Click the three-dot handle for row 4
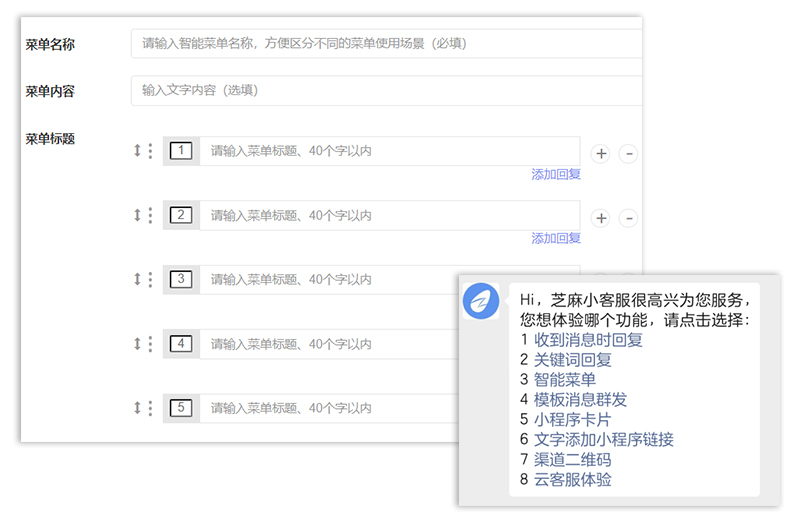Image resolution: width=800 pixels, height=523 pixels. [150, 343]
